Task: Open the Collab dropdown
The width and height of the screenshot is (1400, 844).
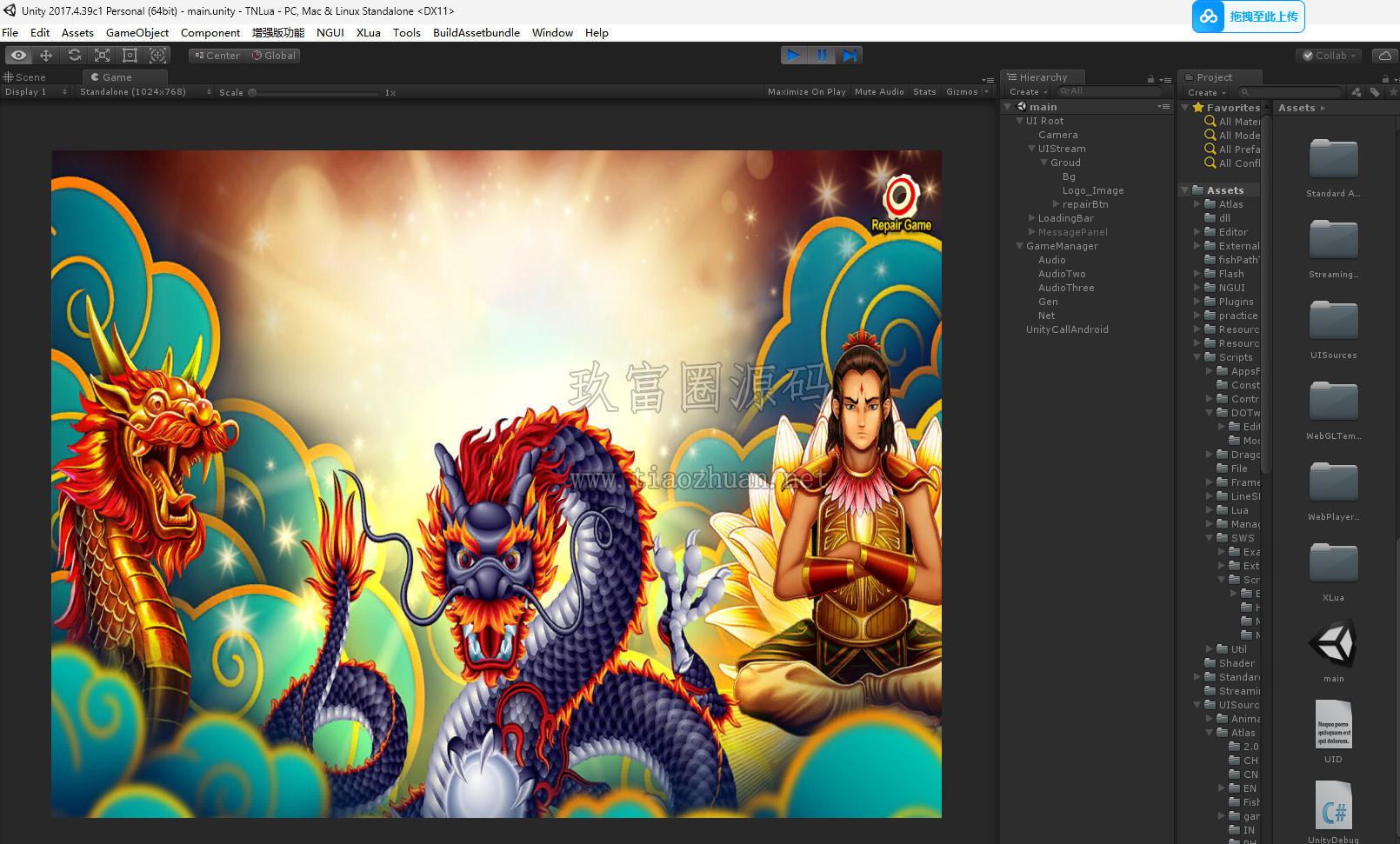Action: click(x=1330, y=55)
